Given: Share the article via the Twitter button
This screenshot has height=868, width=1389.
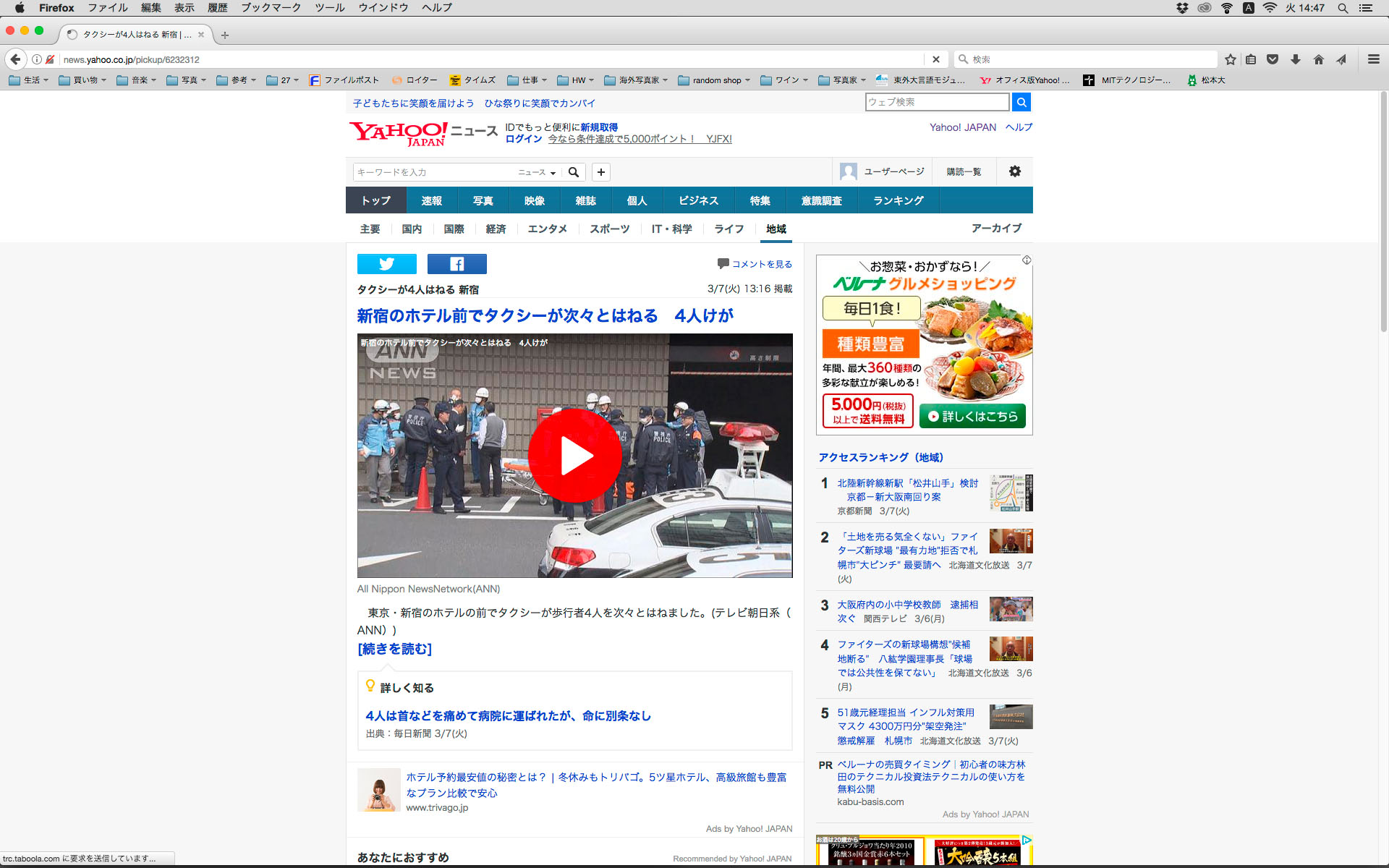Looking at the screenshot, I should pos(386,264).
